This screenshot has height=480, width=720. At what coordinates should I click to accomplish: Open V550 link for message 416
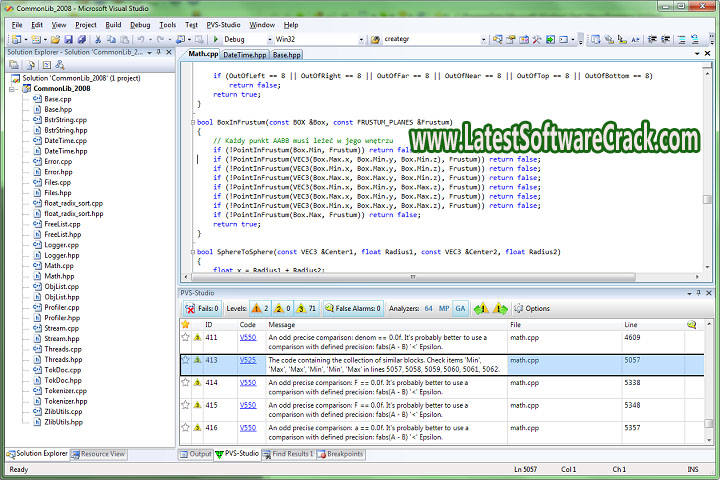(x=248, y=428)
